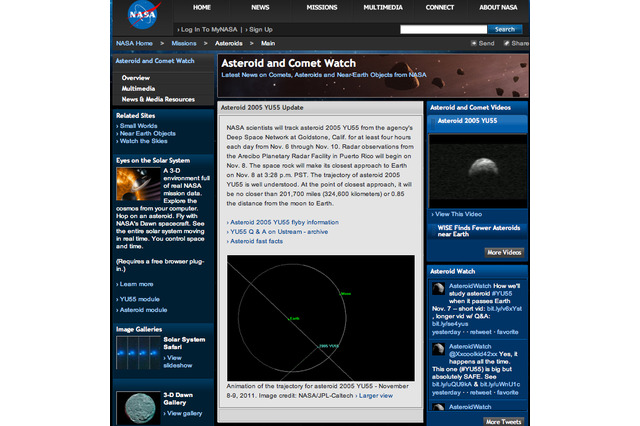640x426 pixels.
Task: Open the Overview sidebar item
Action: tap(136, 78)
